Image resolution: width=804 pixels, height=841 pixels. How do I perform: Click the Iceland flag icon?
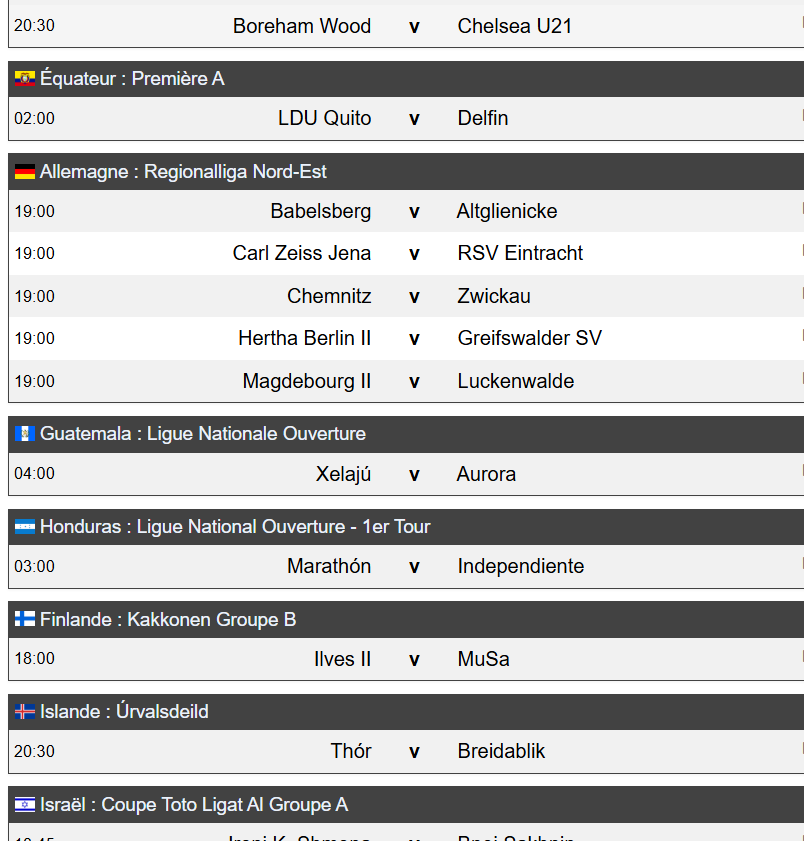25,712
